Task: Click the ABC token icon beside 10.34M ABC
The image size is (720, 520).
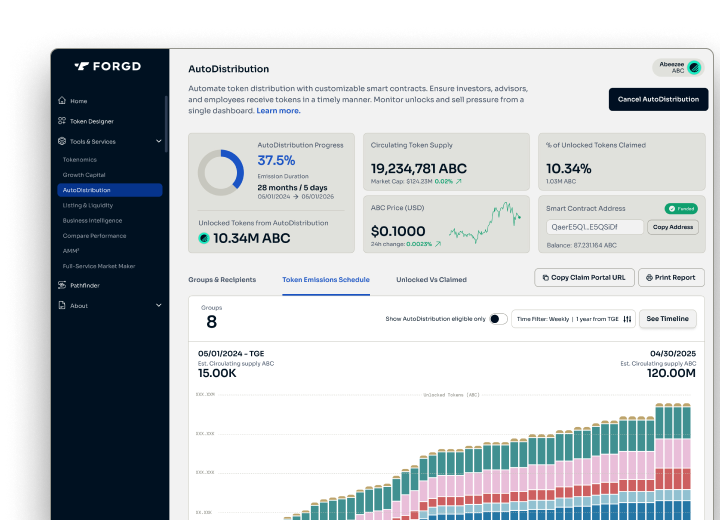Action: pyautogui.click(x=205, y=238)
